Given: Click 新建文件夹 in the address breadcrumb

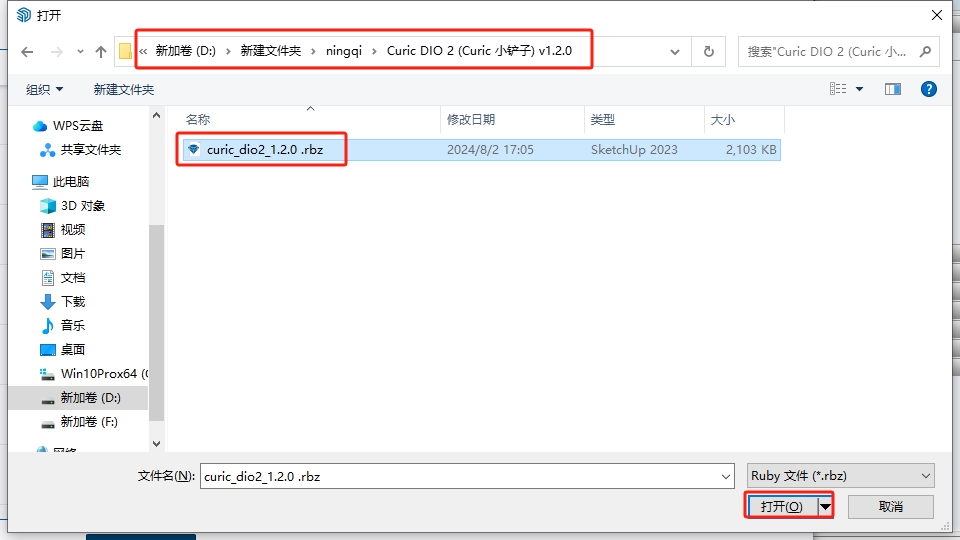Looking at the screenshot, I should 271,51.
